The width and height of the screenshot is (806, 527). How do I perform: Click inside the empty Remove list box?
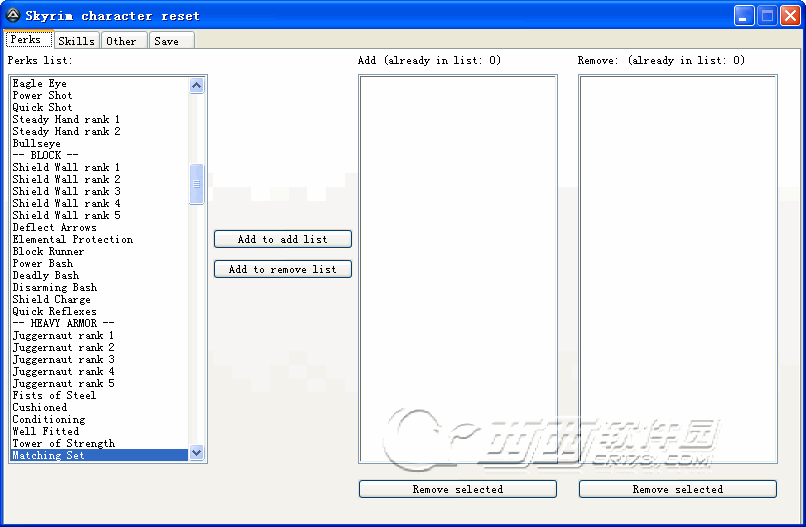click(x=678, y=269)
